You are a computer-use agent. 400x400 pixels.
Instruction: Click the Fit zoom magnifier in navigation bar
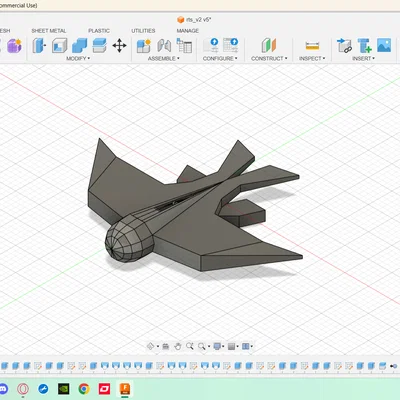(202, 347)
